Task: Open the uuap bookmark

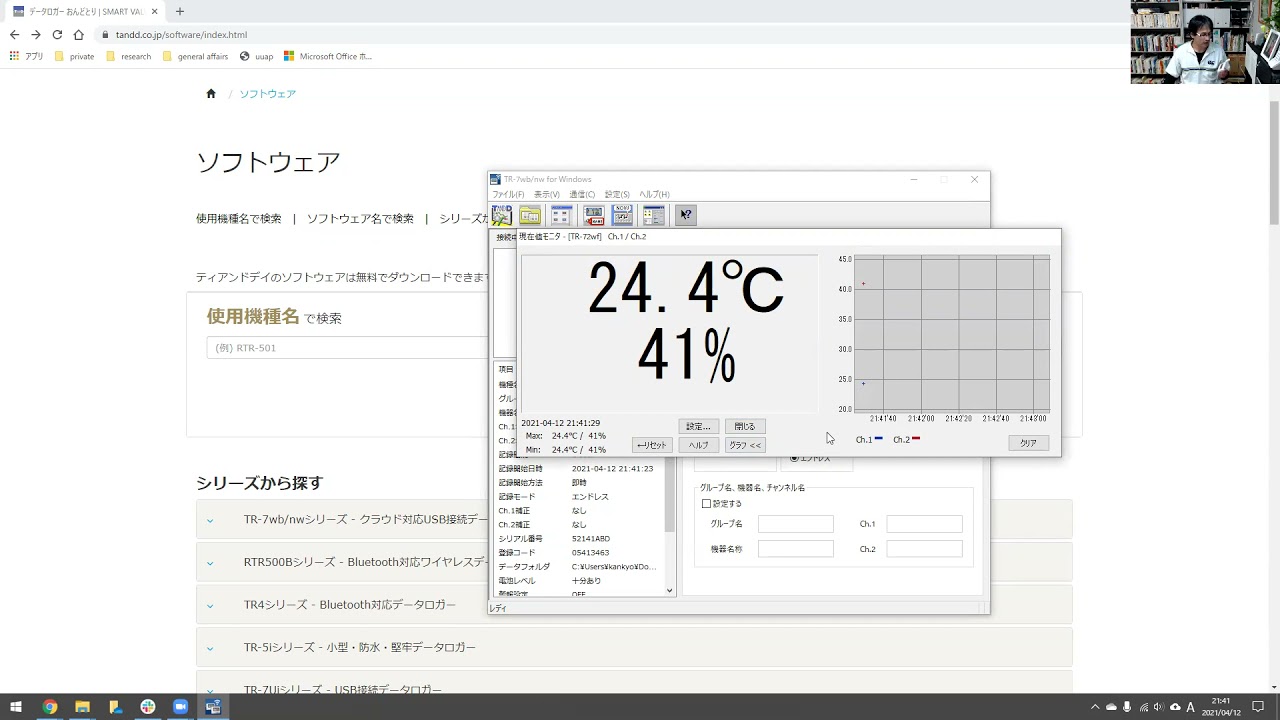Action: tap(257, 56)
